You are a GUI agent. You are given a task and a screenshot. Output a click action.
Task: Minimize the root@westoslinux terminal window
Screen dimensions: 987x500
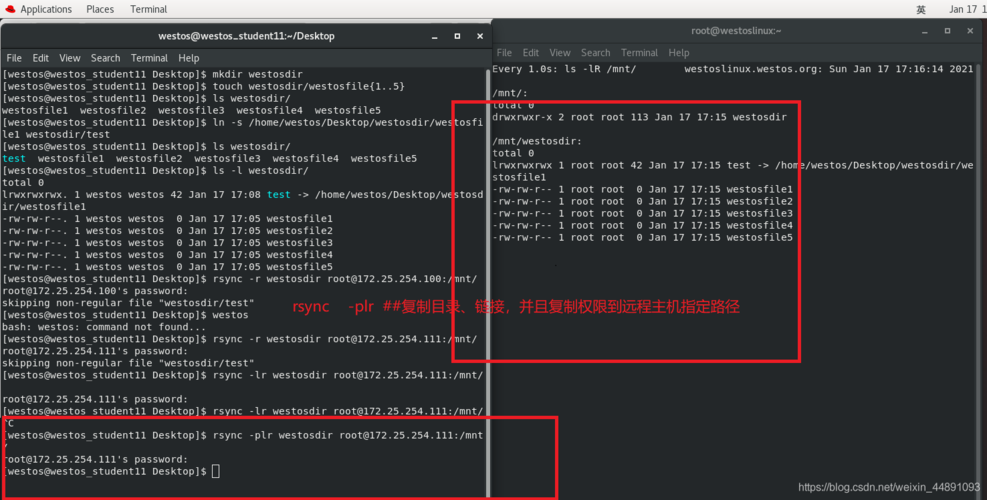coord(925,31)
